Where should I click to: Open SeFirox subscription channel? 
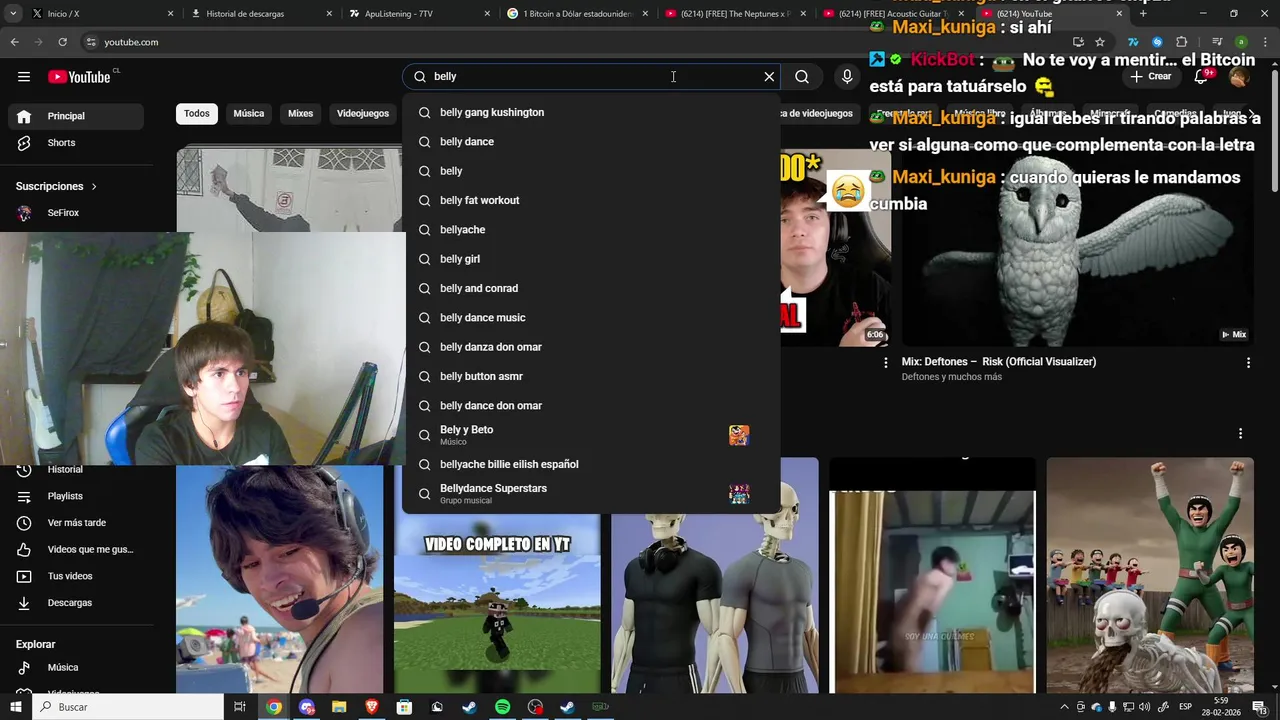pos(76,213)
